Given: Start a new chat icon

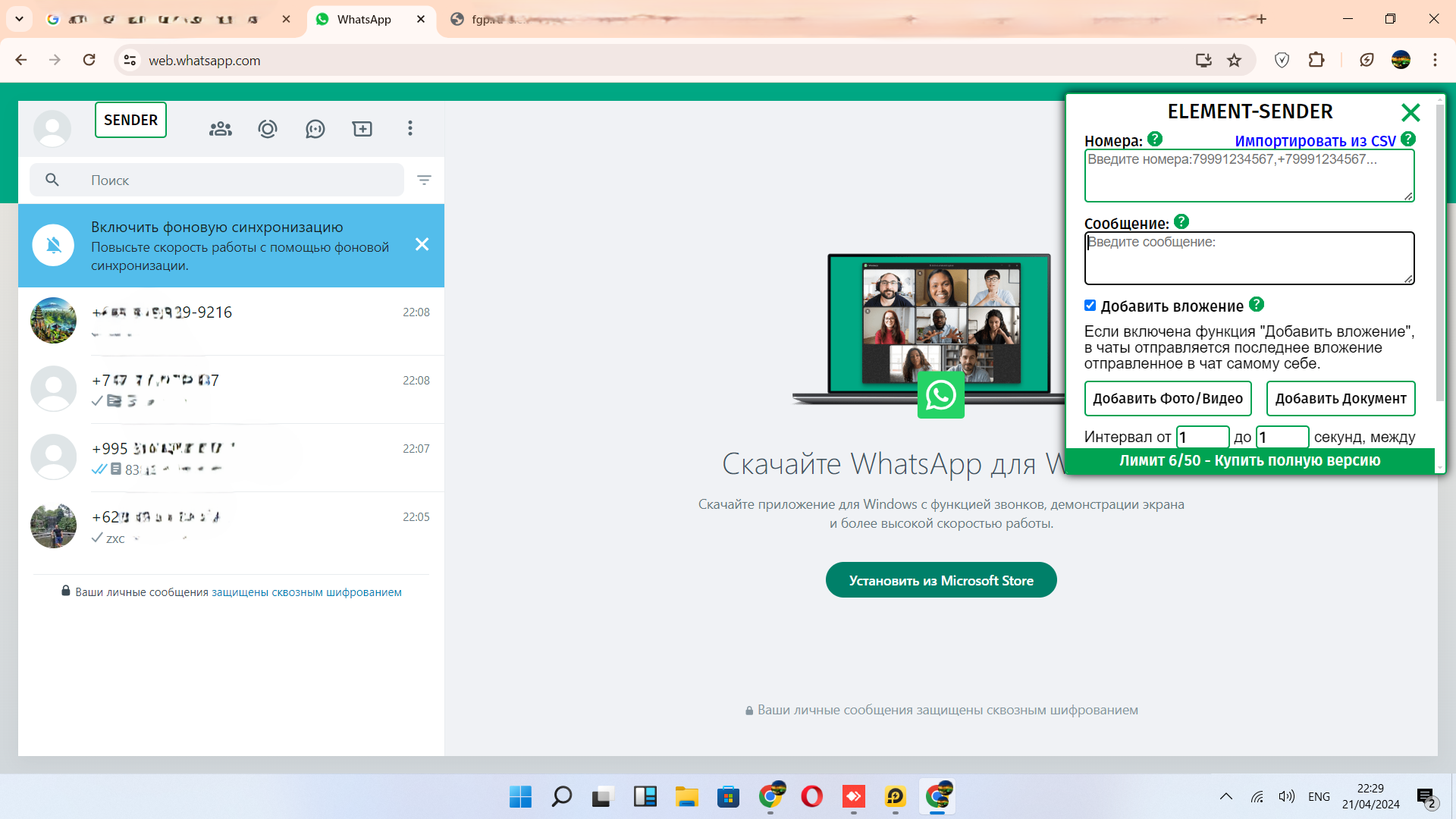Looking at the screenshot, I should pos(362,129).
